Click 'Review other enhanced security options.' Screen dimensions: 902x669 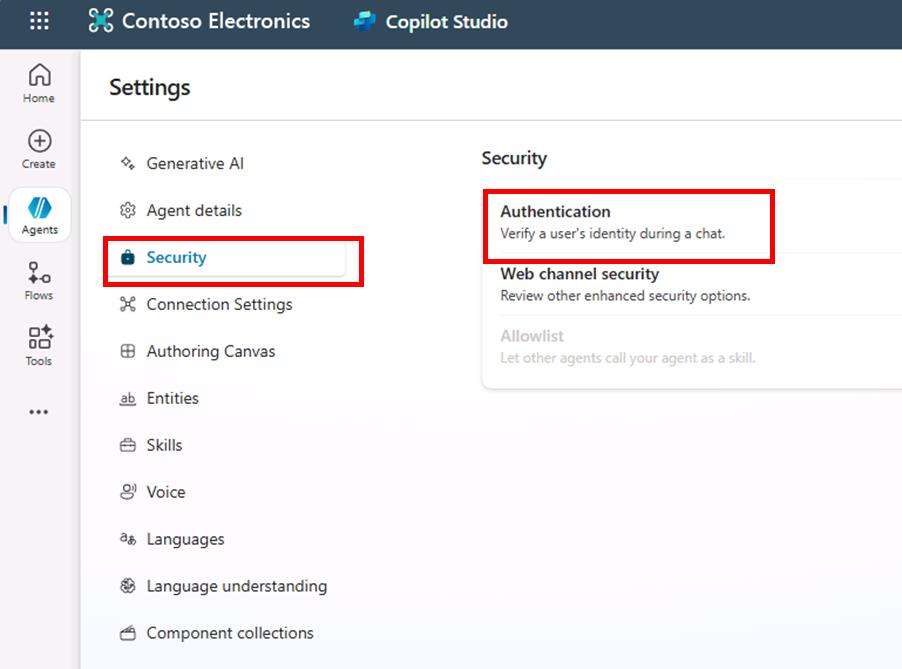tap(625, 296)
